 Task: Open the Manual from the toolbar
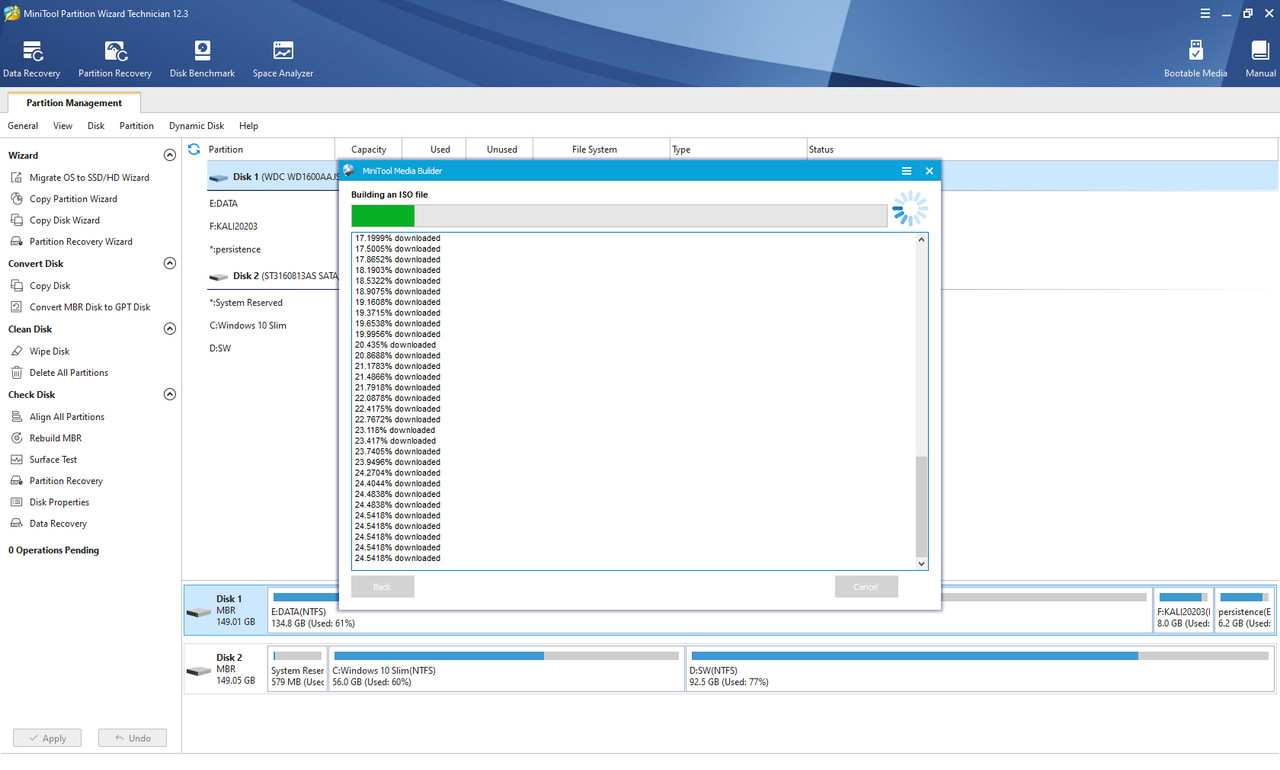click(x=1260, y=59)
